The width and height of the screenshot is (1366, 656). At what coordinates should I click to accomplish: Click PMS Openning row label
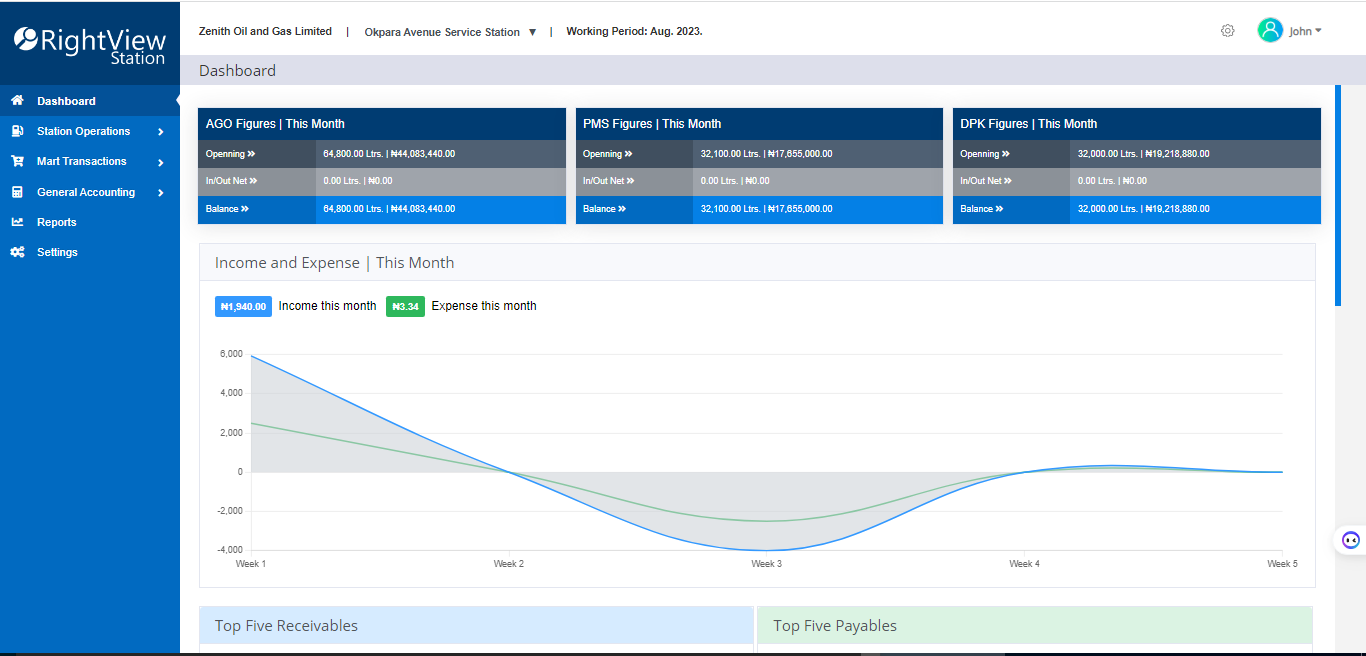click(608, 154)
